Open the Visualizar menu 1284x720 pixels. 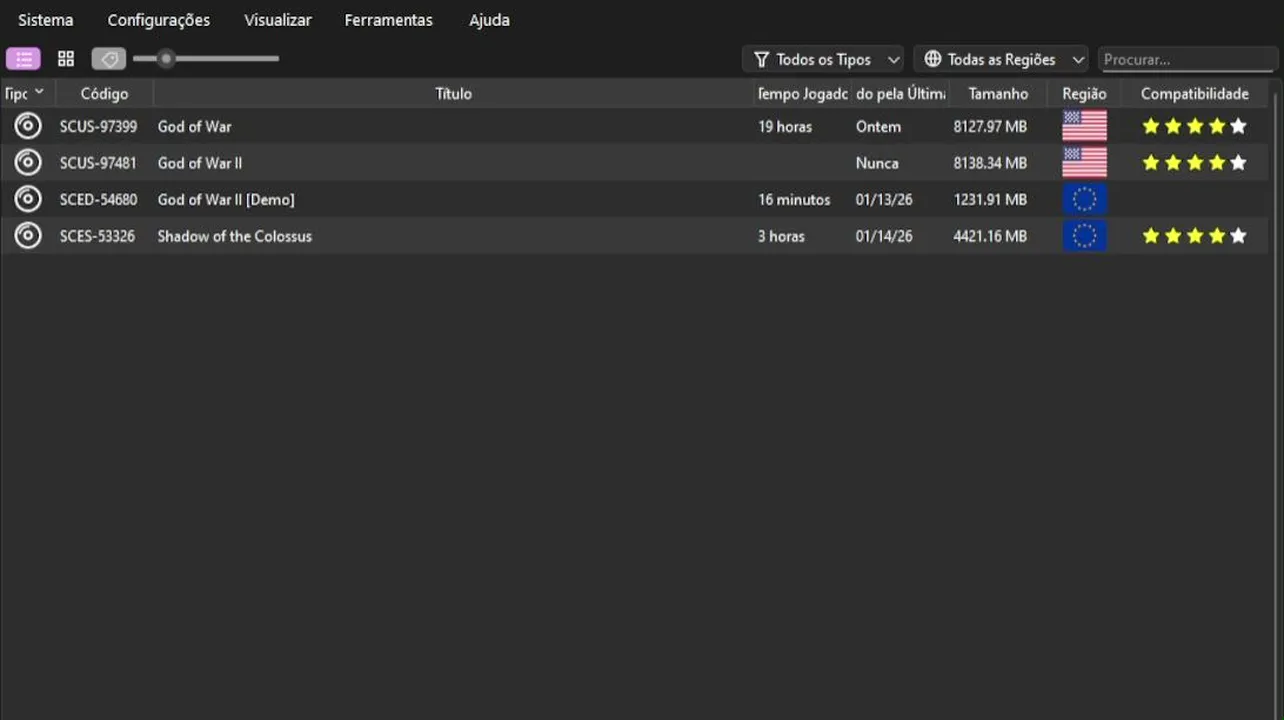point(278,20)
